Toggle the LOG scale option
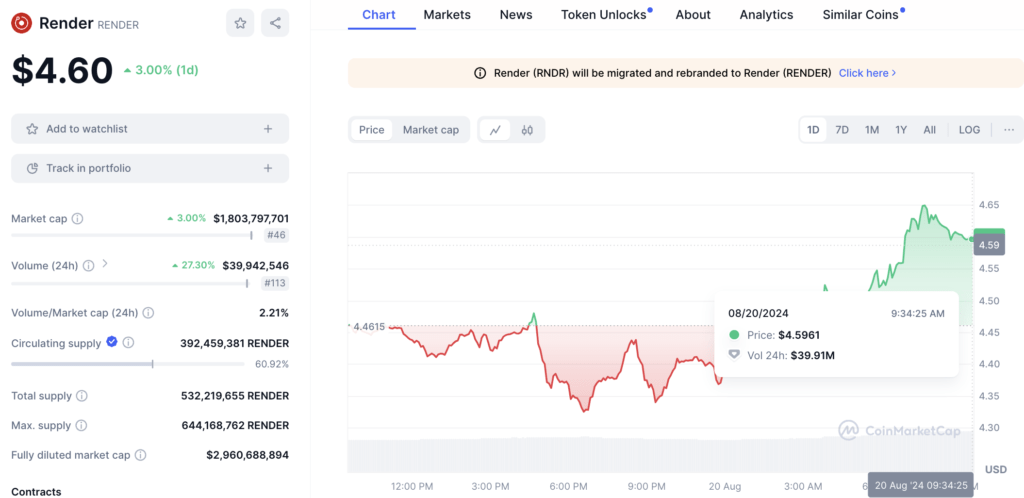The height and width of the screenshot is (498, 1024). 969,130
